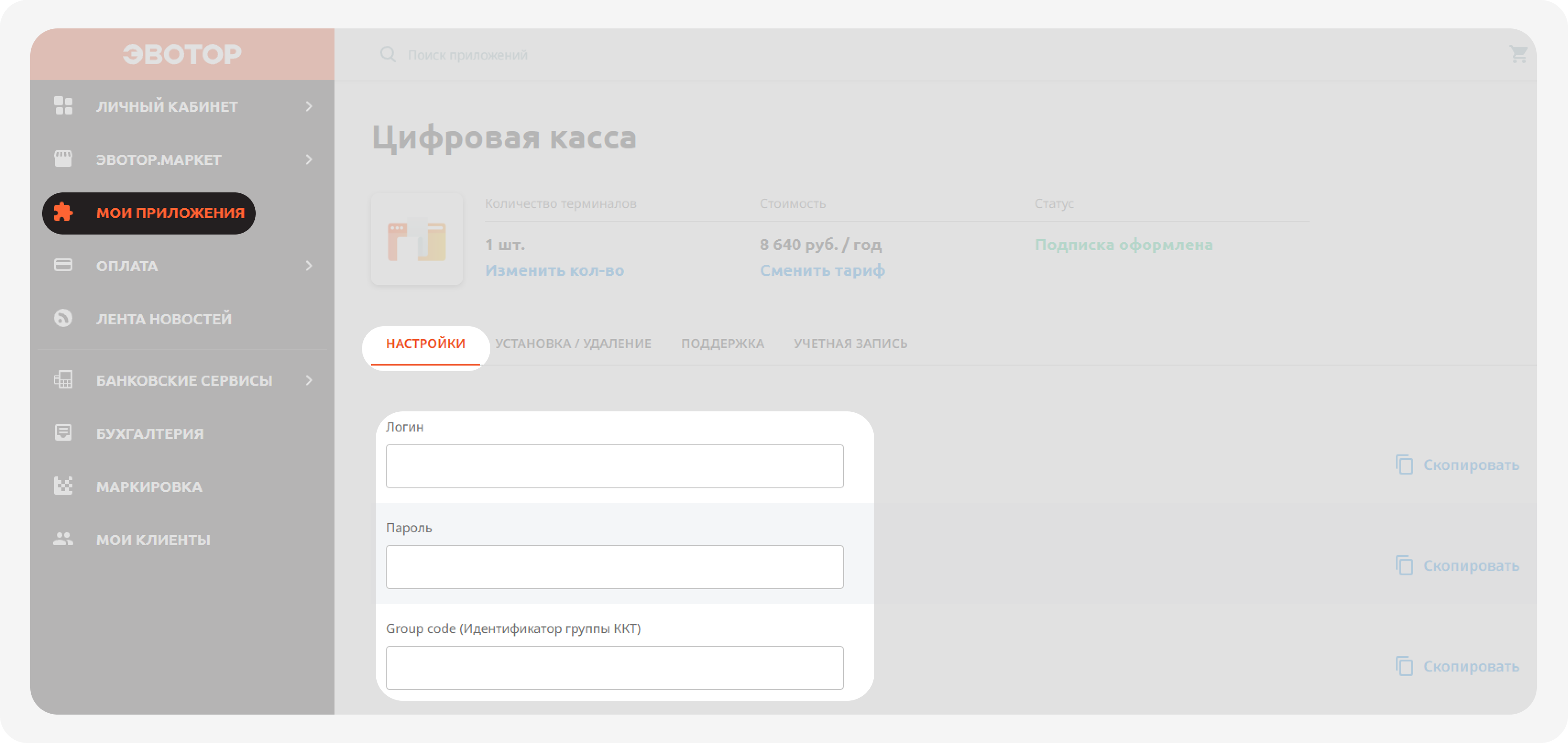Select the puzzle icon for Мои приложения
1568x743 pixels.
(x=63, y=213)
